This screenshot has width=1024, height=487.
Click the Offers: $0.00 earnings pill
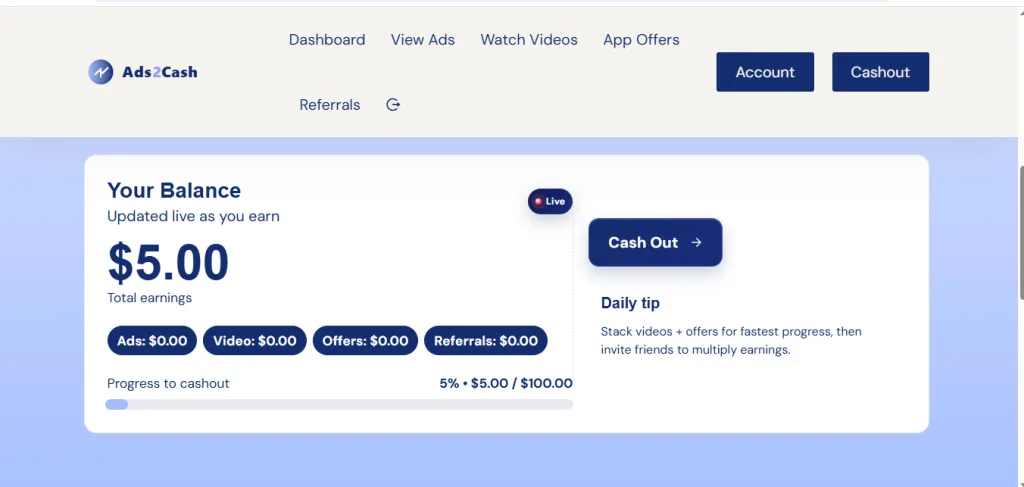[x=365, y=341]
